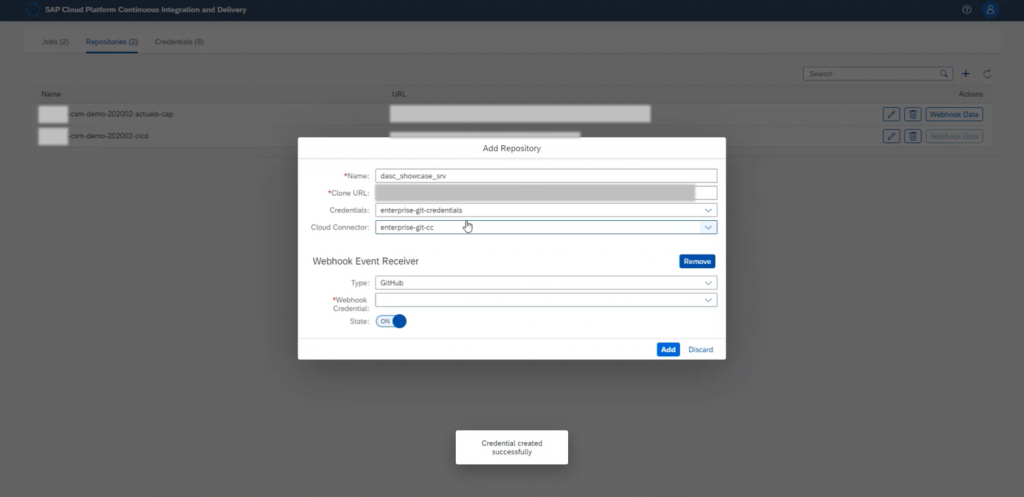Click the repository Name input field
This screenshot has height=497, width=1024.
point(546,176)
